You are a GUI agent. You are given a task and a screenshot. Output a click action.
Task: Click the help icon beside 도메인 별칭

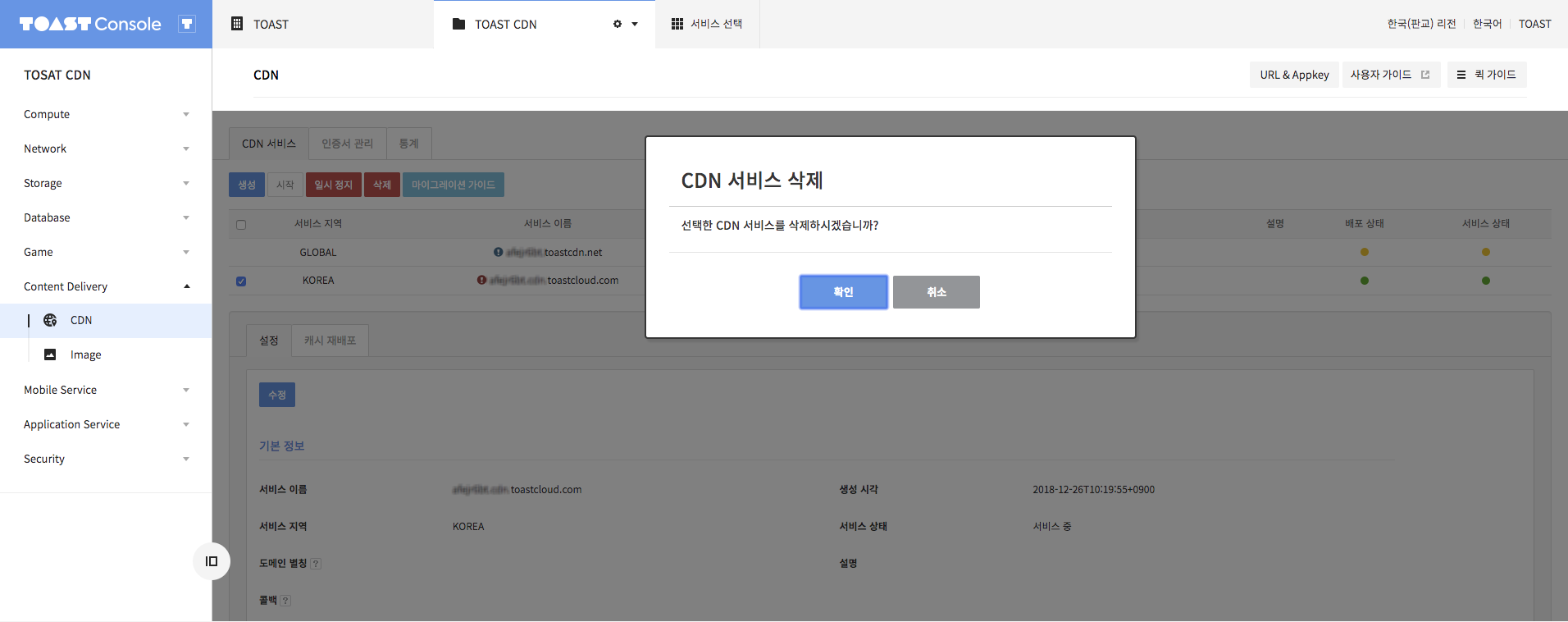click(316, 564)
